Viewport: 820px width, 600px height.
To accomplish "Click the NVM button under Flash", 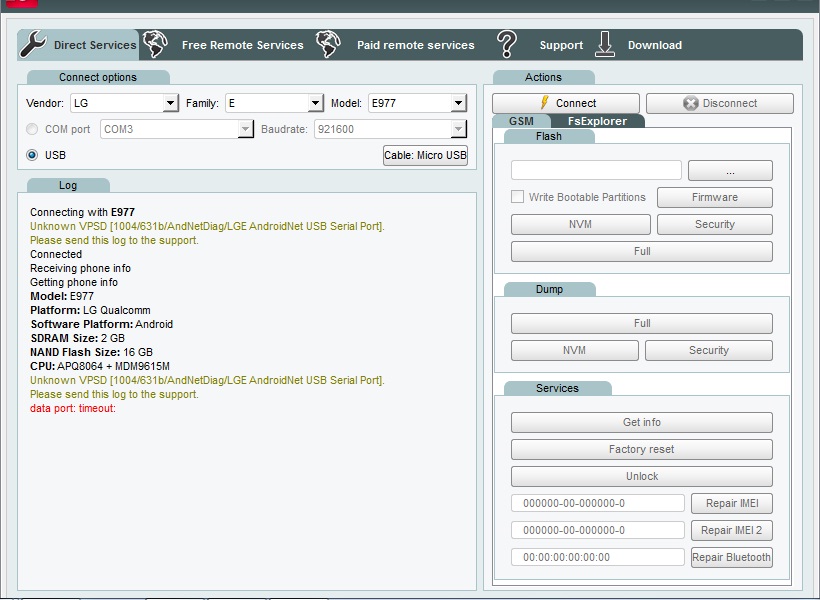I will pos(580,224).
